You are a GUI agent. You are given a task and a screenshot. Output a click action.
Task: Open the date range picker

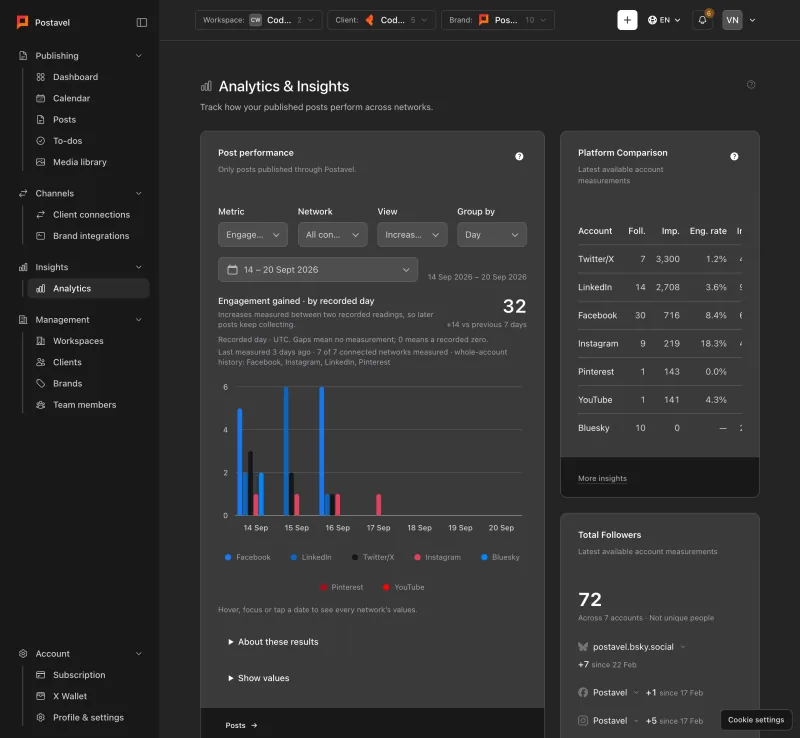pyautogui.click(x=318, y=269)
